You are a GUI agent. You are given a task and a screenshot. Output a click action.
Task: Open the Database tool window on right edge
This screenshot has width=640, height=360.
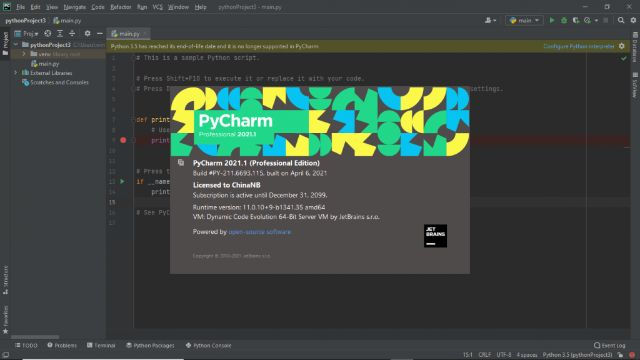pos(635,47)
